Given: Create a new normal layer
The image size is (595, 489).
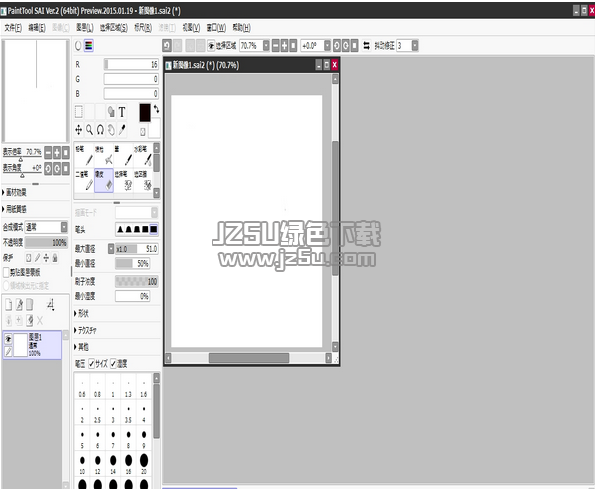Looking at the screenshot, I should [x=9, y=304].
